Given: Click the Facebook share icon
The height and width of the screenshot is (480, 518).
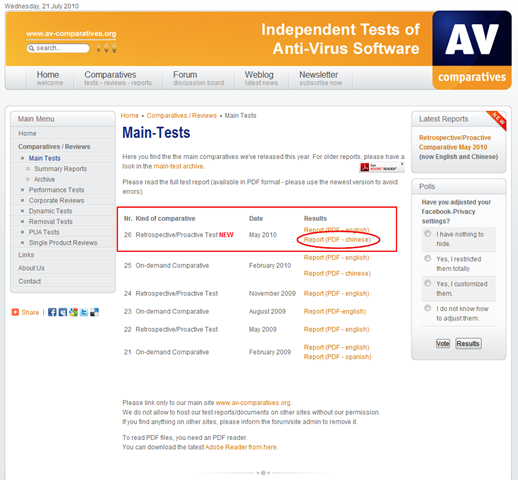Looking at the screenshot, I should pos(52,312).
